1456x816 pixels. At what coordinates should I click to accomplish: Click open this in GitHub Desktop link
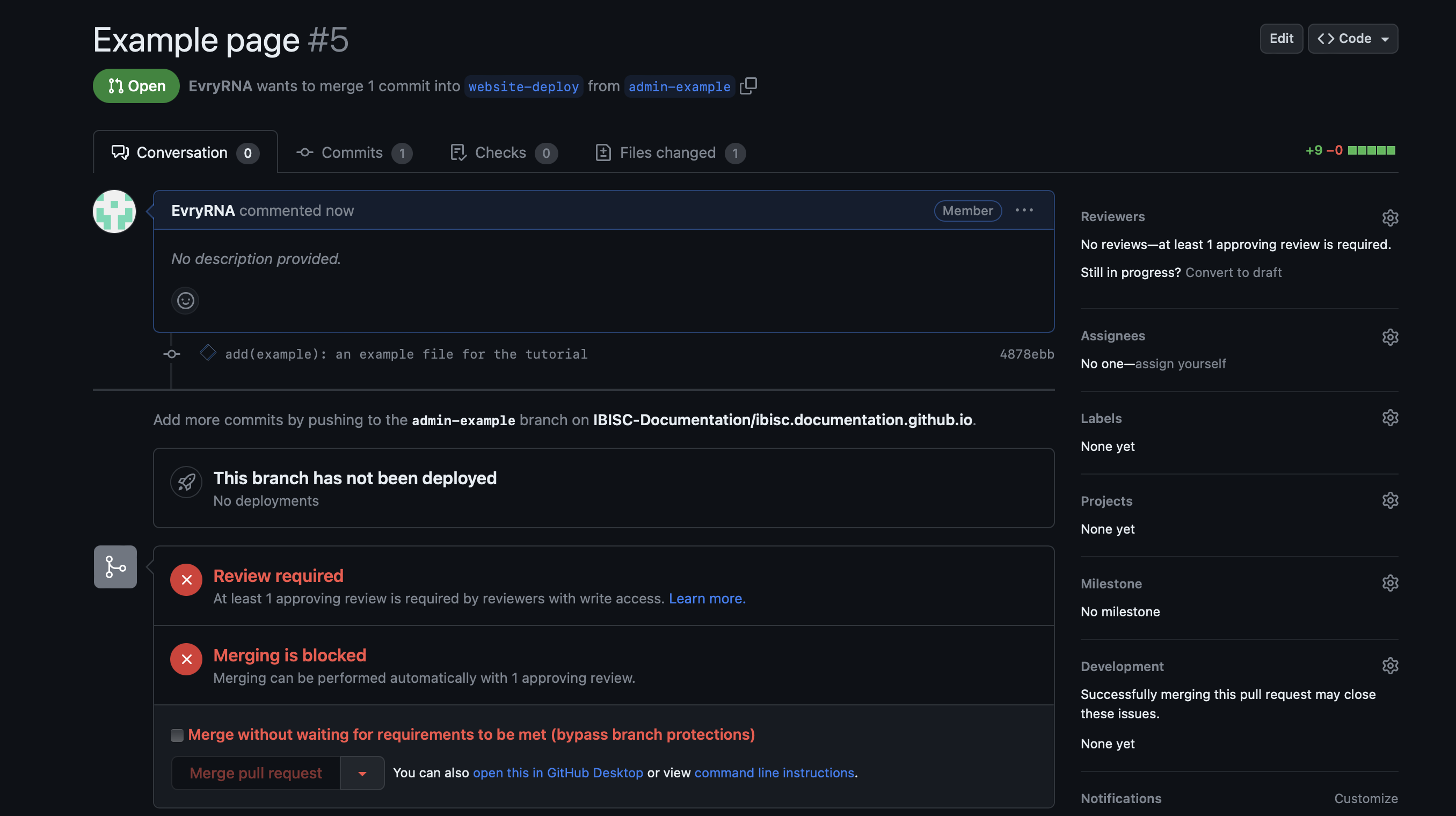pyautogui.click(x=557, y=773)
